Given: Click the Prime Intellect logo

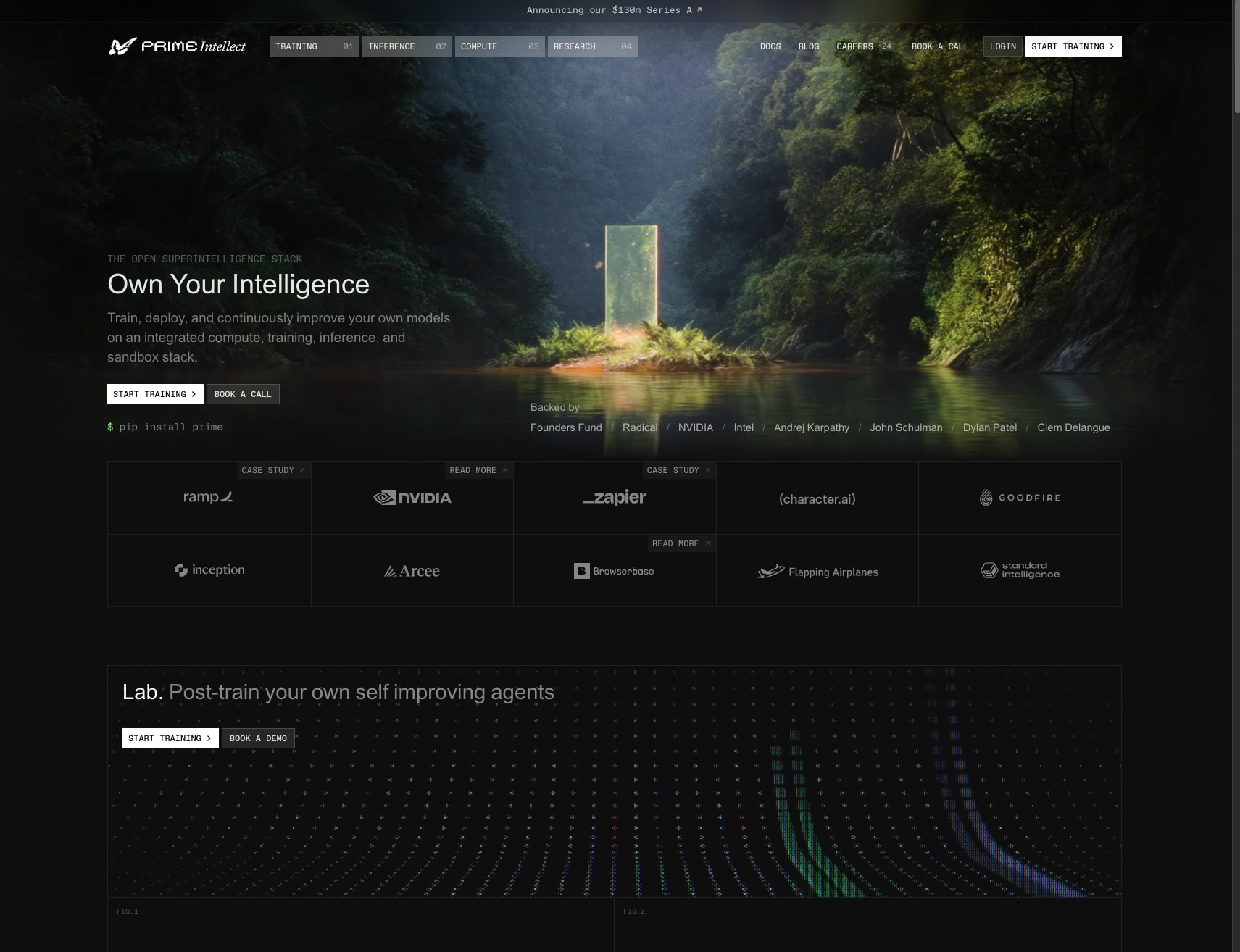Looking at the screenshot, I should click(177, 46).
